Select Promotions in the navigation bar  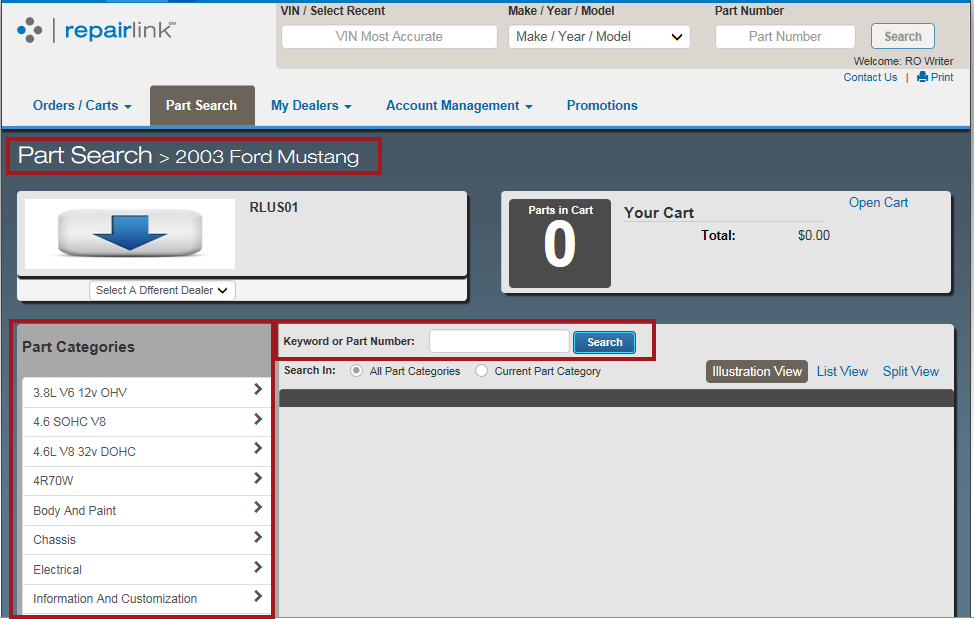tap(601, 105)
